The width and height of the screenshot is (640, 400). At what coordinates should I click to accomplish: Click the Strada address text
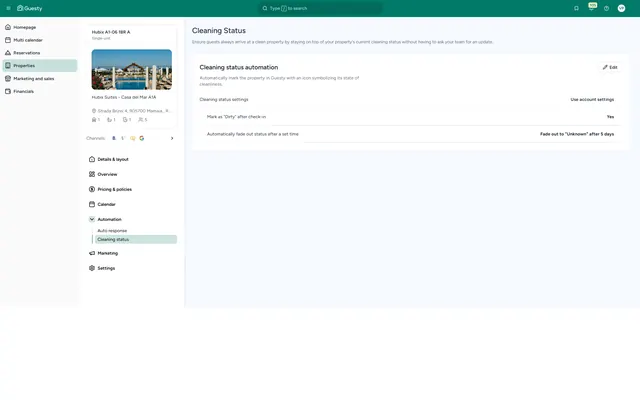133,111
